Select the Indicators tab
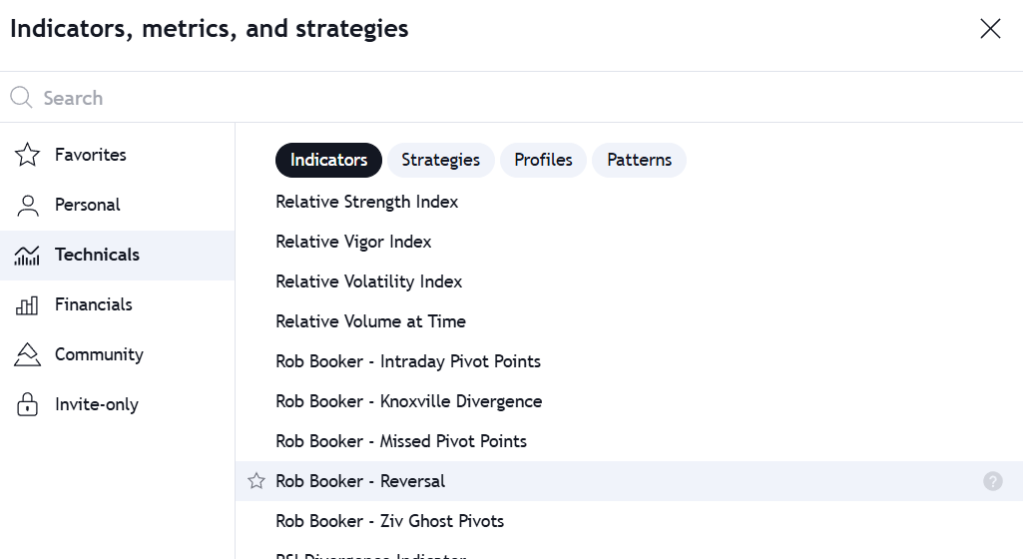This screenshot has height=559, width=1023. tap(328, 160)
